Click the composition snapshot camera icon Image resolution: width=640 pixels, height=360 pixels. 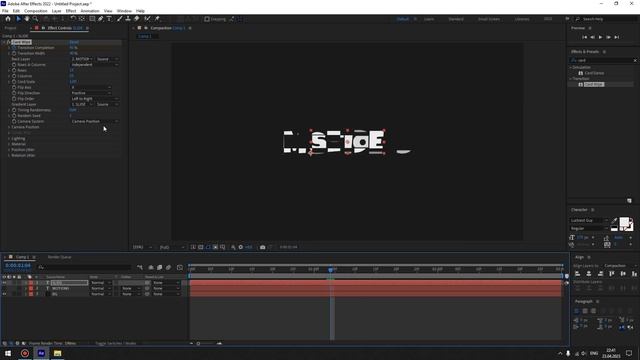click(262, 247)
